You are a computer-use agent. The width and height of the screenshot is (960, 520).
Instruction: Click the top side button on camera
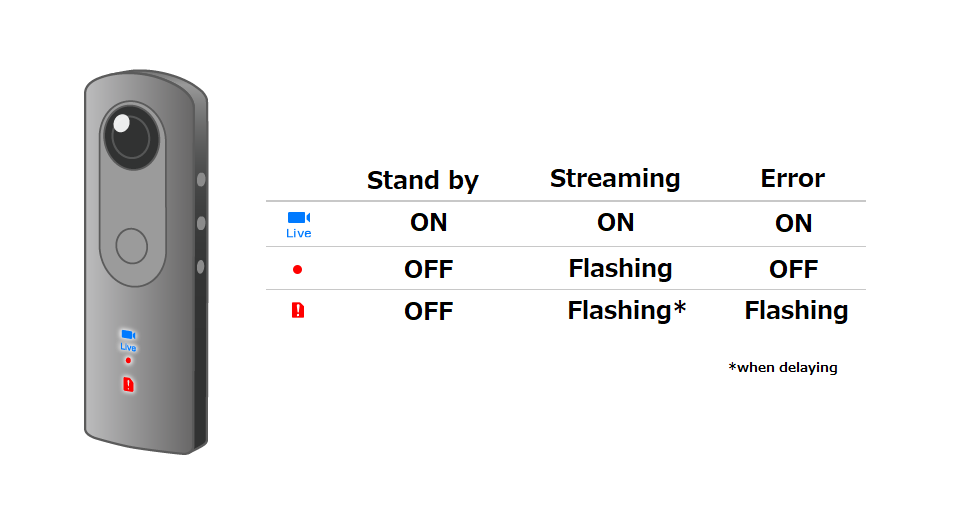click(201, 179)
